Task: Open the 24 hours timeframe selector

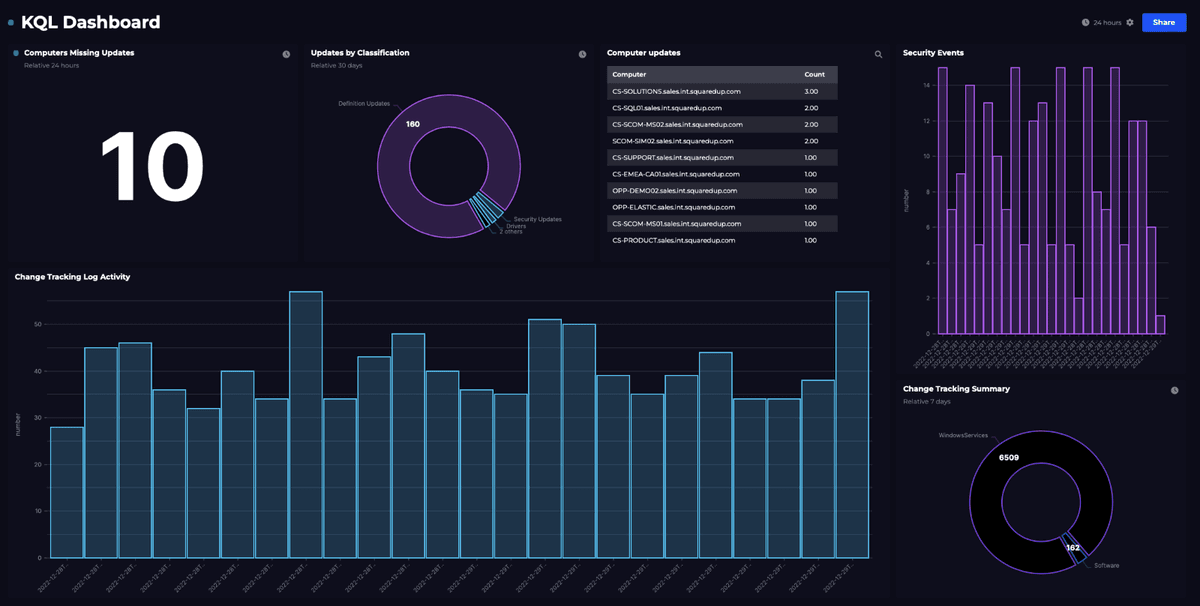Action: [1106, 21]
